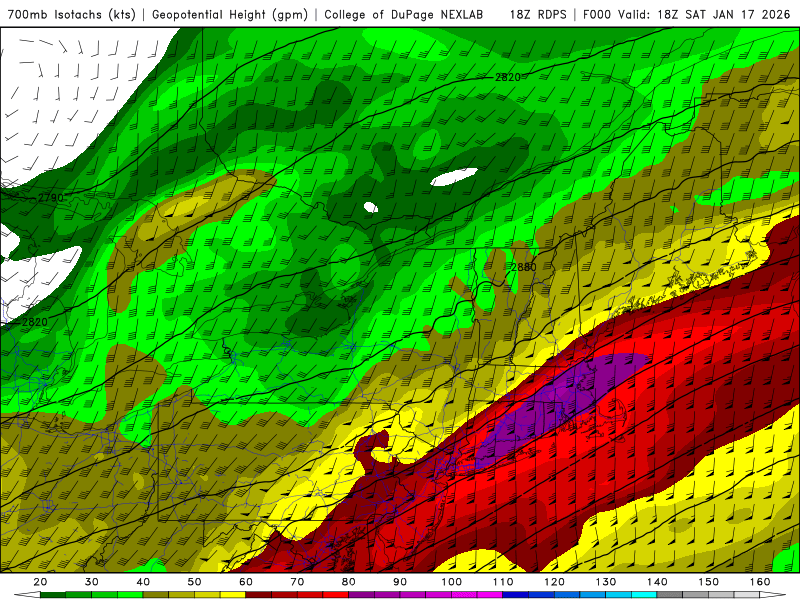Click the 160 label on the color scale
Viewport: 800px width, 600px height.
click(x=760, y=582)
